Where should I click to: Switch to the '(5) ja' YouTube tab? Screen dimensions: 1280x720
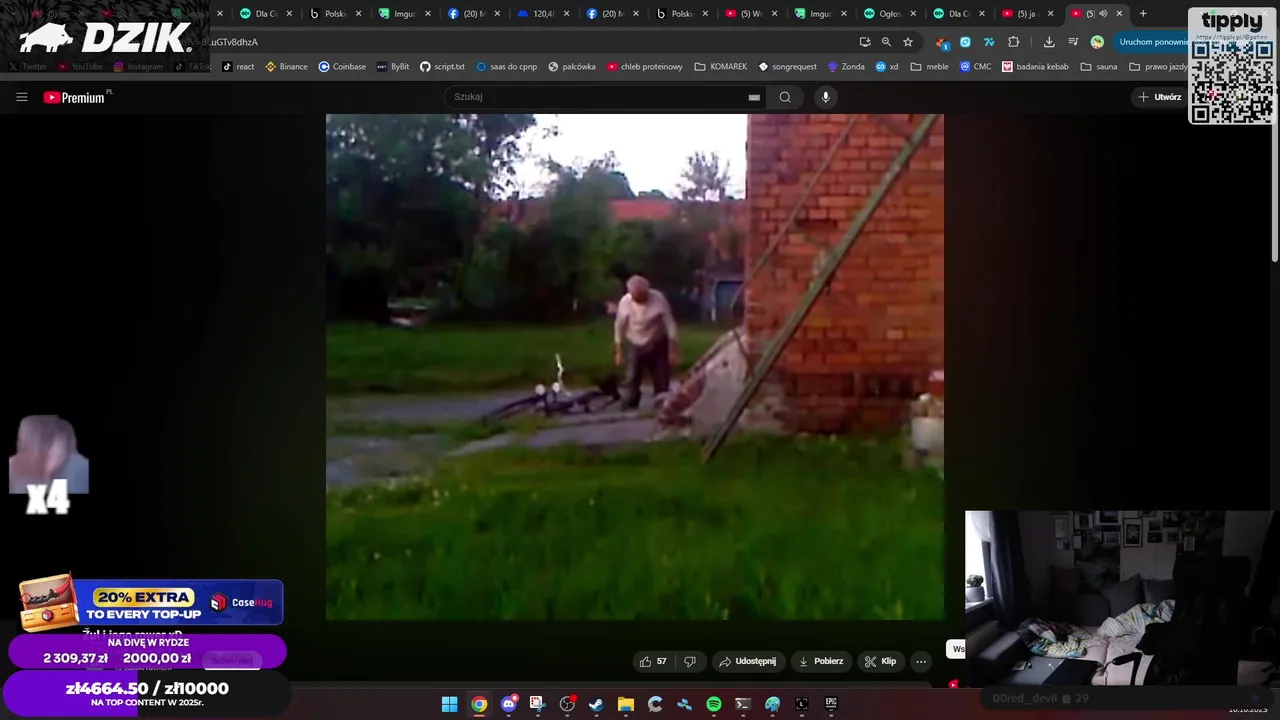(1028, 14)
